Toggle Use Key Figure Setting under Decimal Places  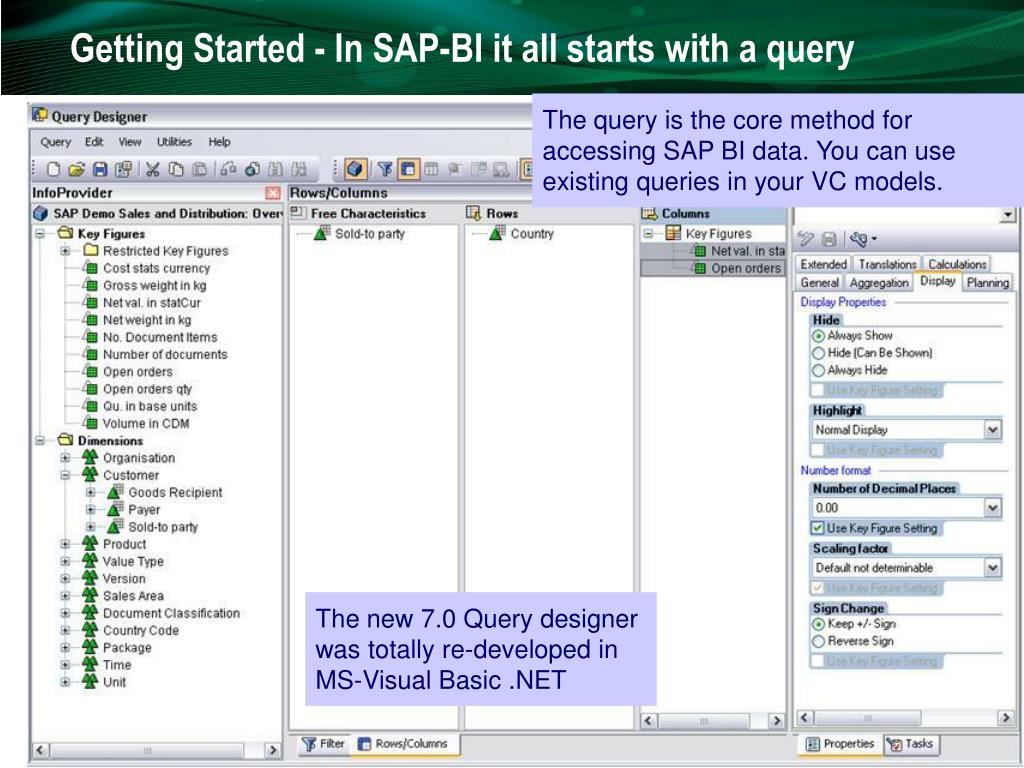pyautogui.click(x=818, y=528)
